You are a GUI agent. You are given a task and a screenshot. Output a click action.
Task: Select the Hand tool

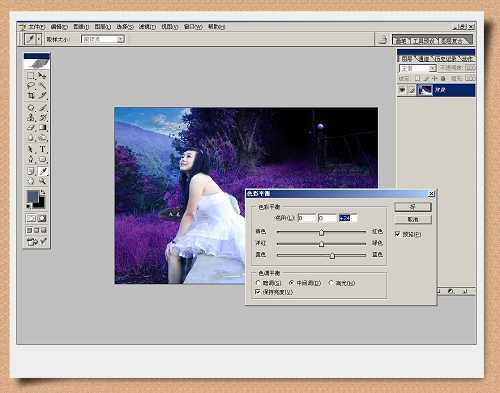31,181
